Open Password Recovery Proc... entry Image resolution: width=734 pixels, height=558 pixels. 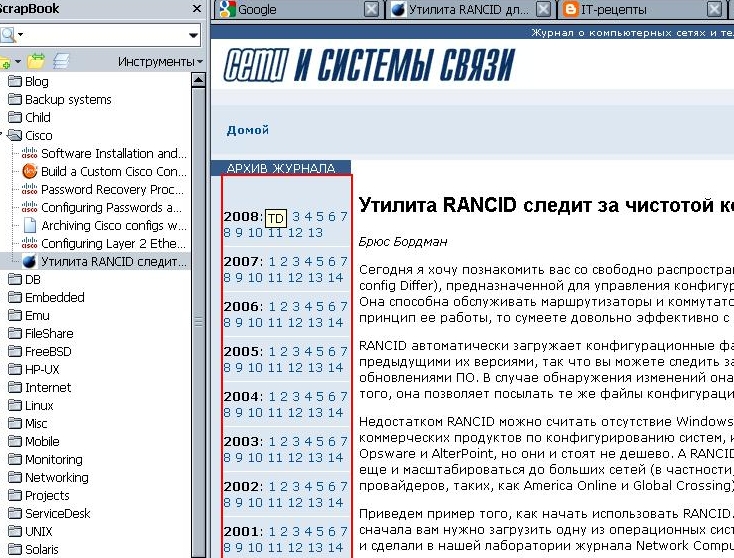(112, 190)
